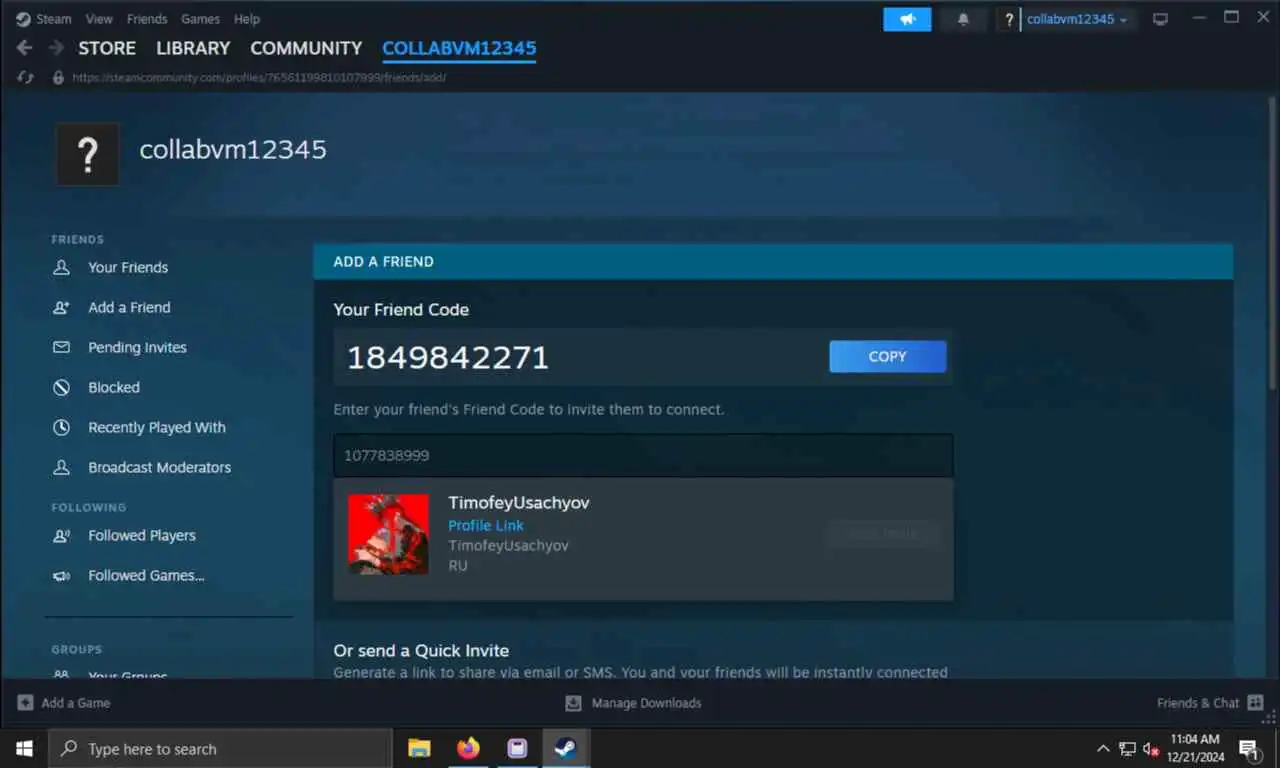This screenshot has height=768, width=1280.
Task: Open the Windows Start menu
Action: [x=24, y=748]
